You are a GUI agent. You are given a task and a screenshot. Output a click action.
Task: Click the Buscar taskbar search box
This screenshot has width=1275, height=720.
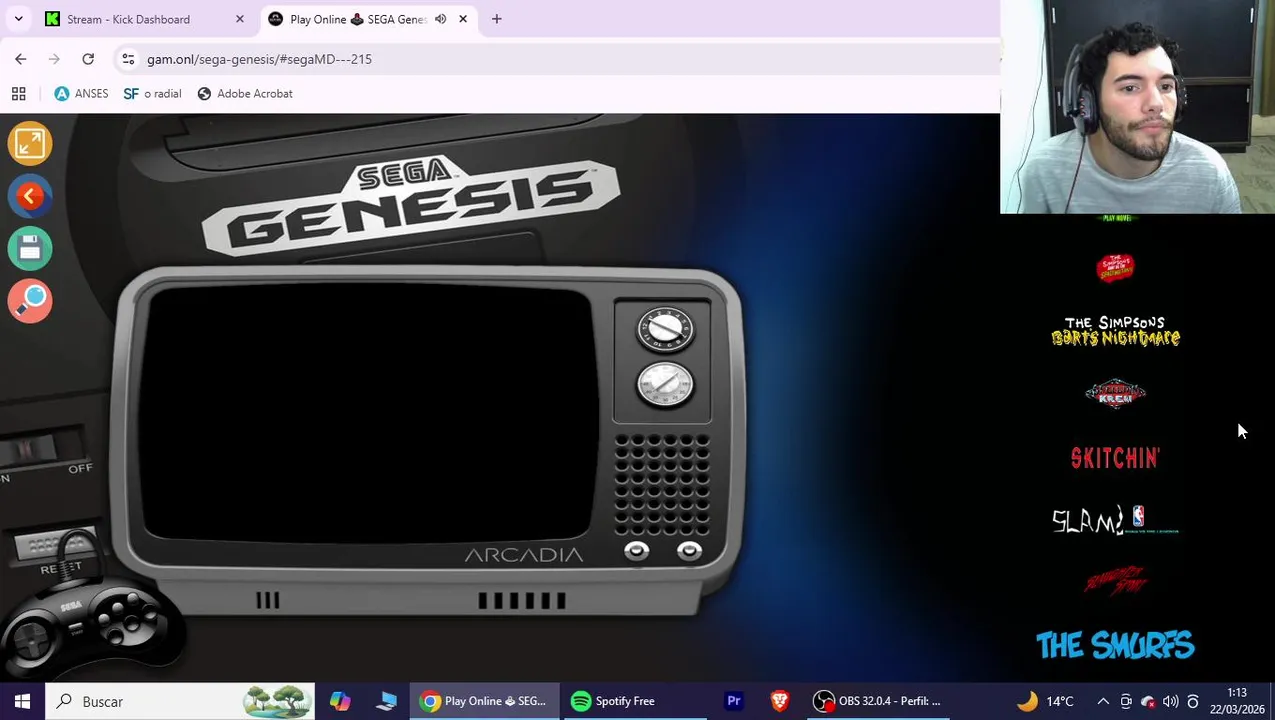click(x=181, y=701)
